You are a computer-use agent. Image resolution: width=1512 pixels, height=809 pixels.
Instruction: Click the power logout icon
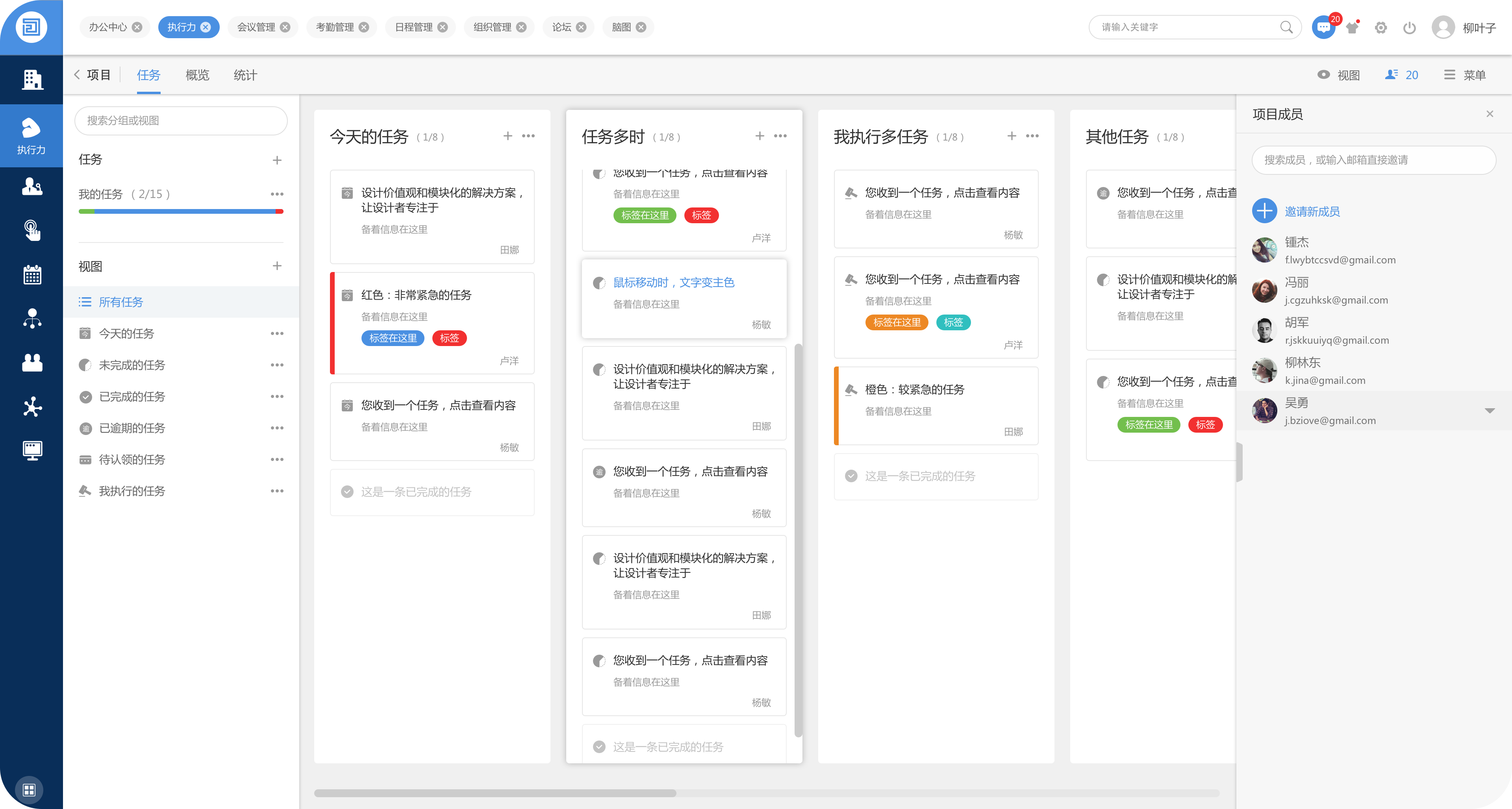point(1409,28)
